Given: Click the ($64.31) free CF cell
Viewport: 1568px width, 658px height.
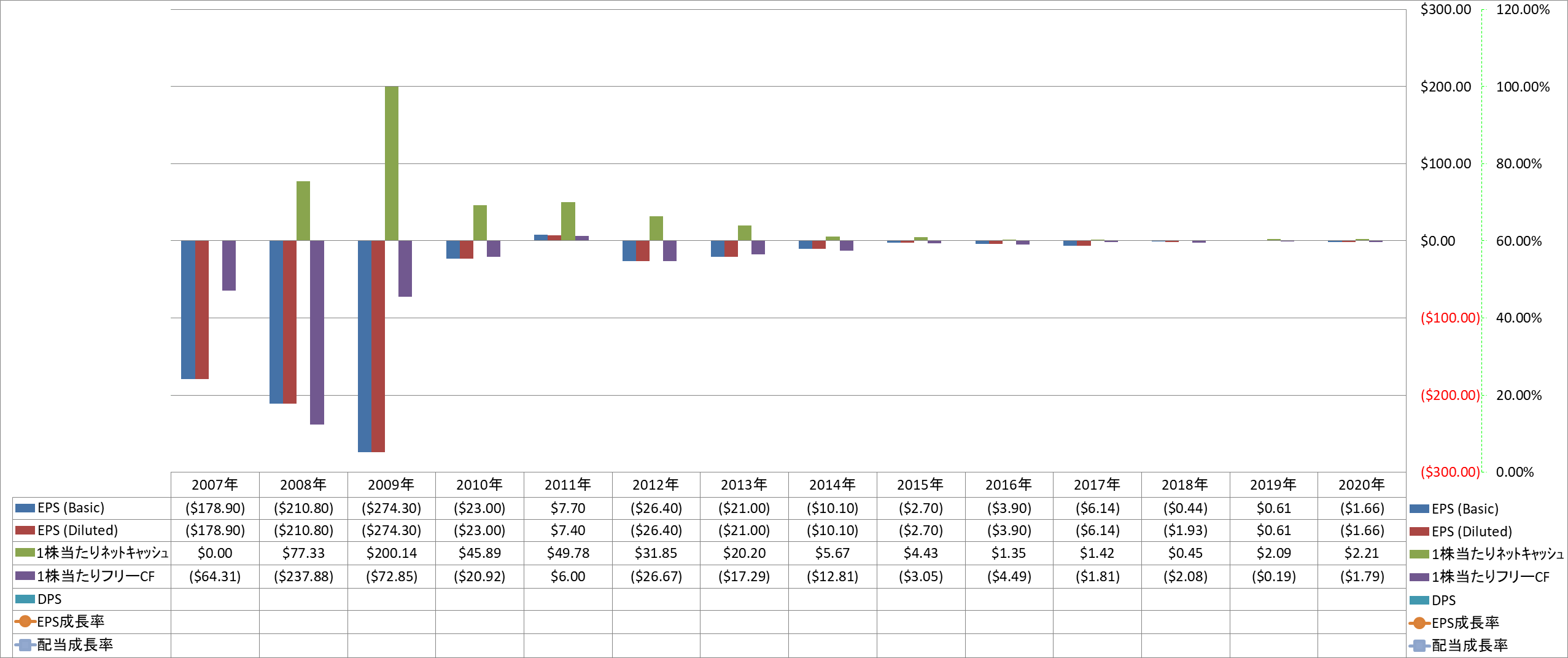Looking at the screenshot, I should [215, 576].
